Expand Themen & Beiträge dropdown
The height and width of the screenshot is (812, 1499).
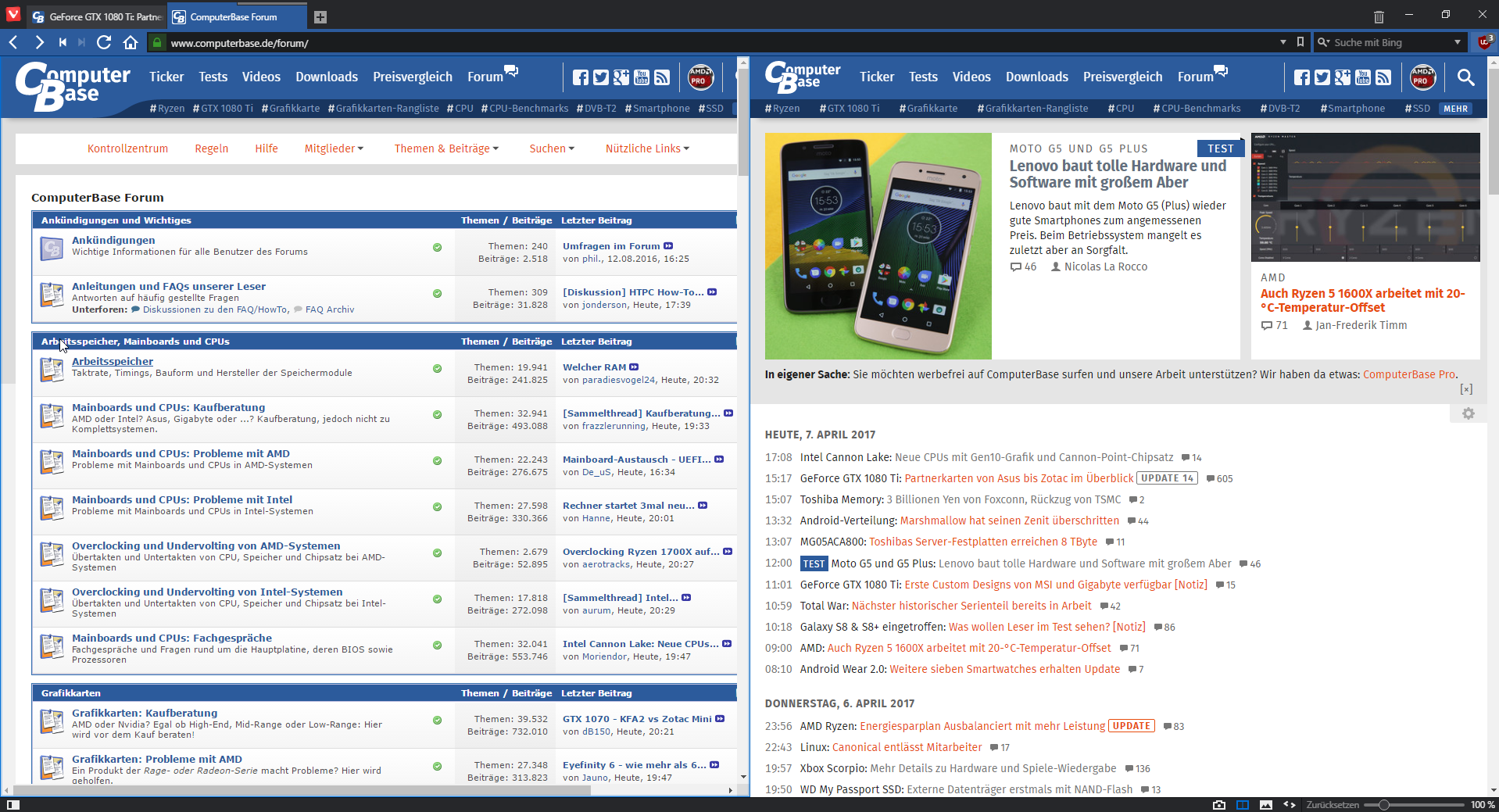click(446, 148)
